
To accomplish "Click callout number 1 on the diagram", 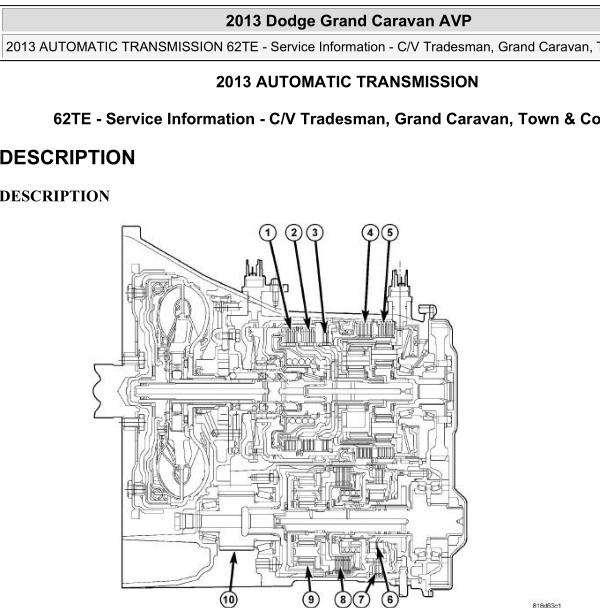I will pyautogui.click(x=268, y=233).
